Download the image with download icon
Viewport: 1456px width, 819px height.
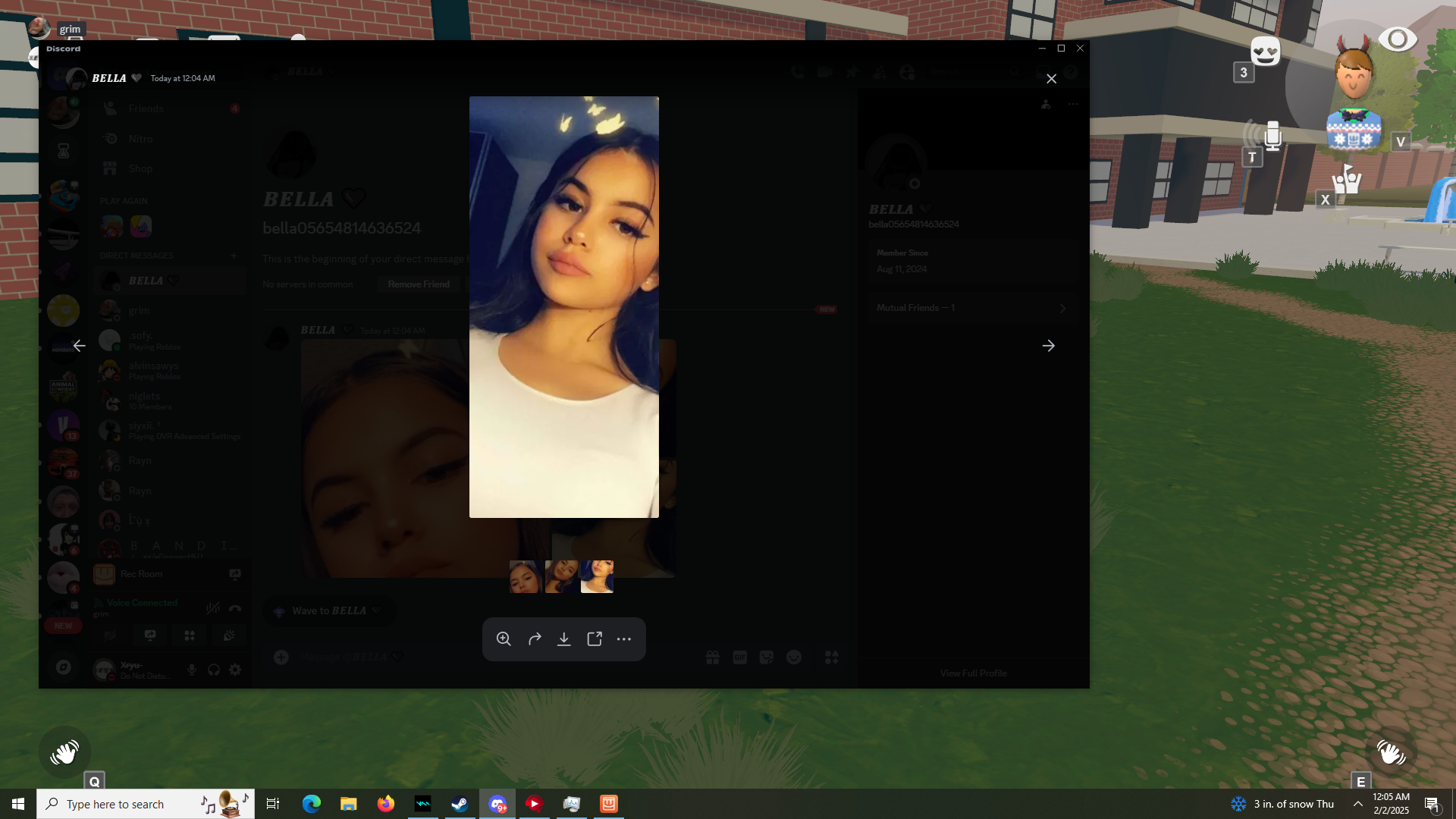pyautogui.click(x=564, y=639)
